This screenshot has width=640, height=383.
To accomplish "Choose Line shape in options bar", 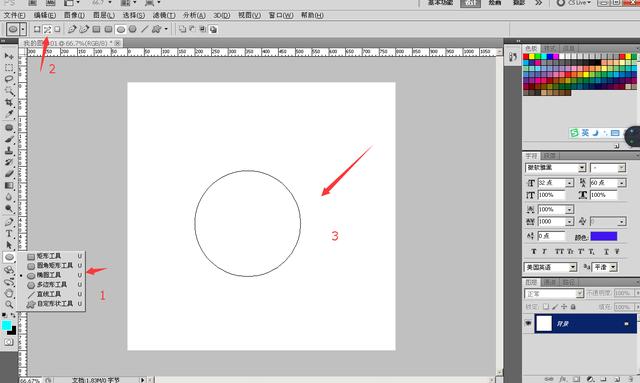I will (x=144, y=29).
